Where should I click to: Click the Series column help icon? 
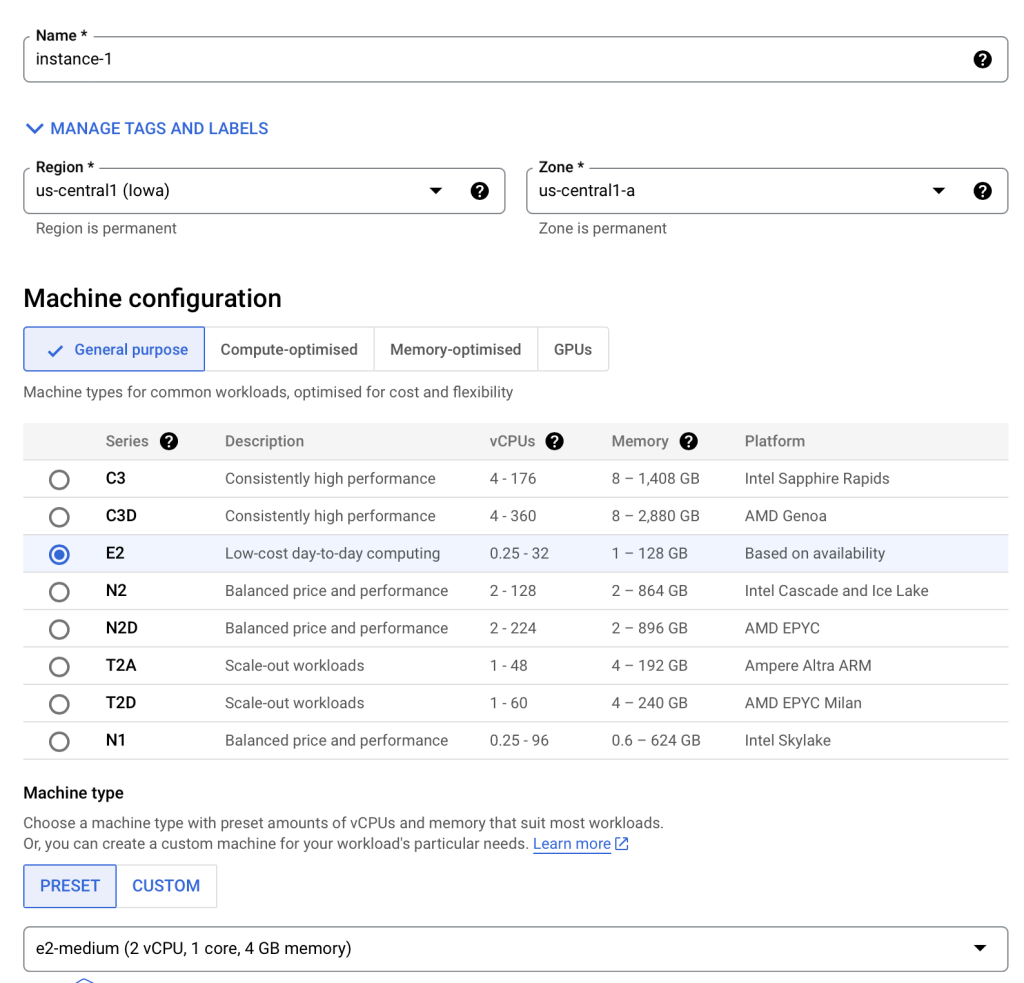(x=169, y=441)
